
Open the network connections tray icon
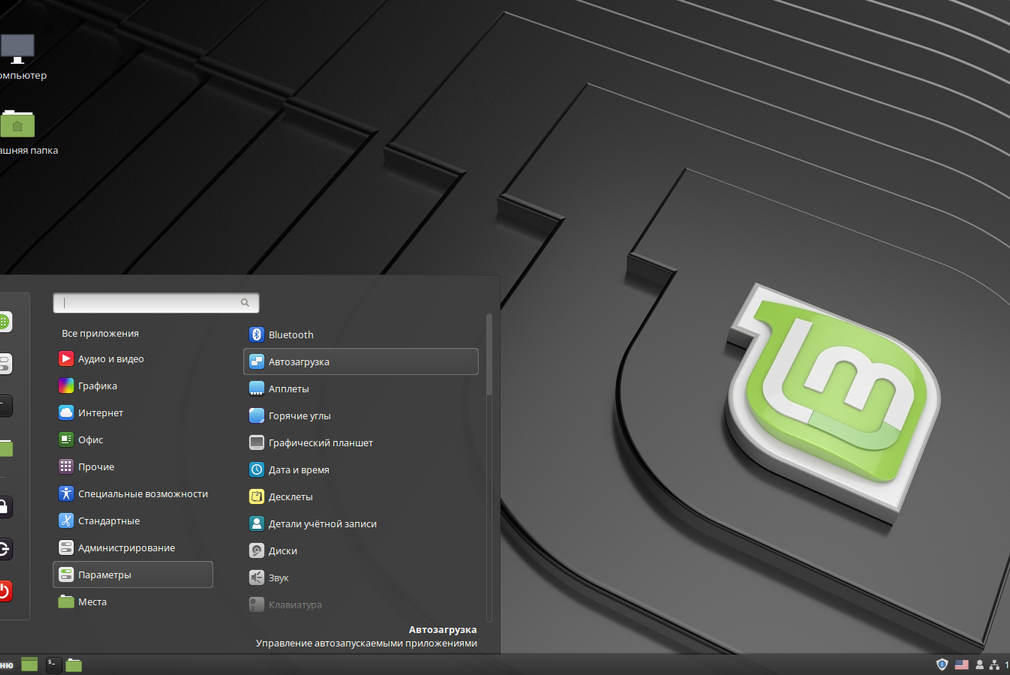click(995, 664)
